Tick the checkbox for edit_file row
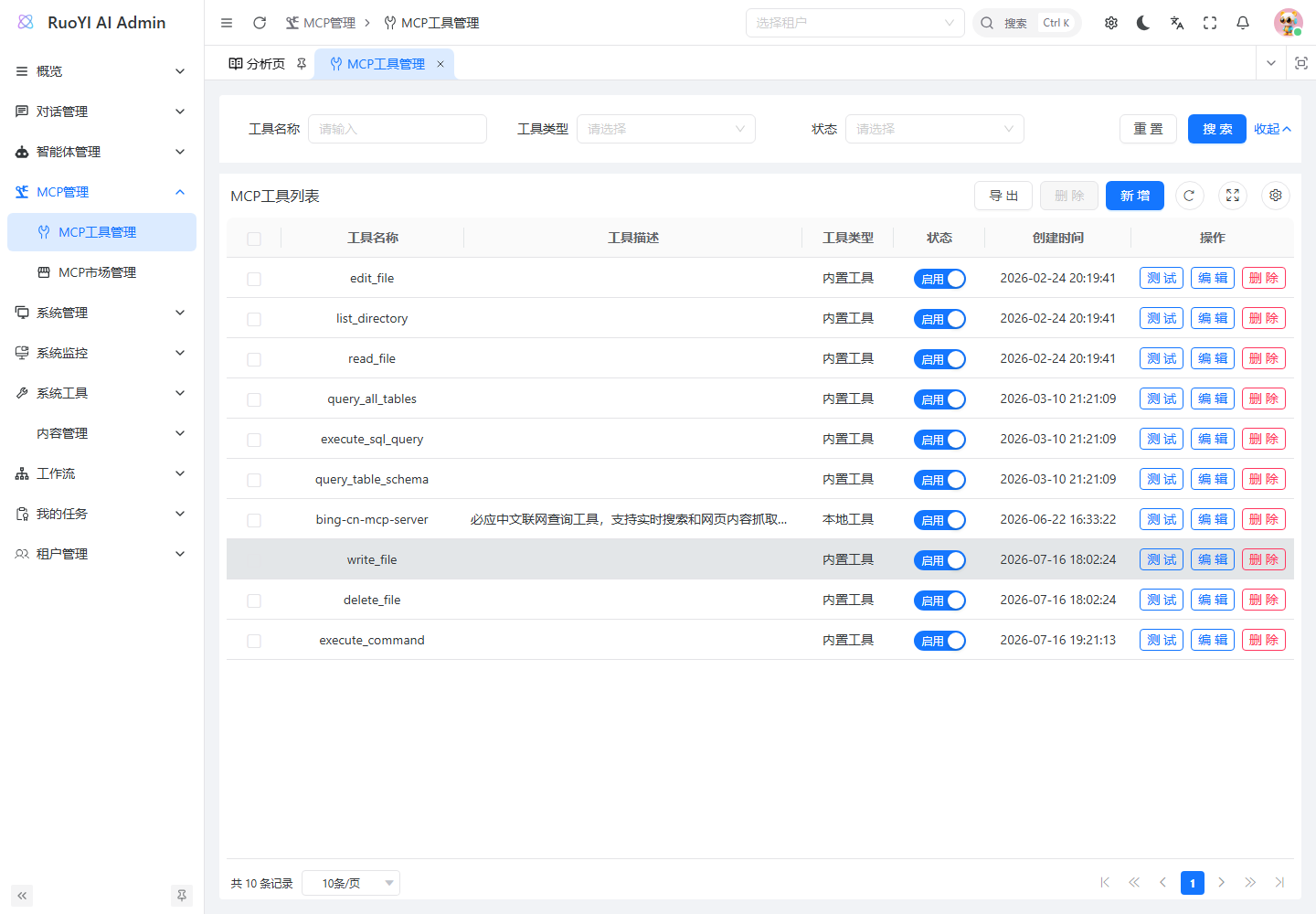1316x914 pixels. (254, 279)
